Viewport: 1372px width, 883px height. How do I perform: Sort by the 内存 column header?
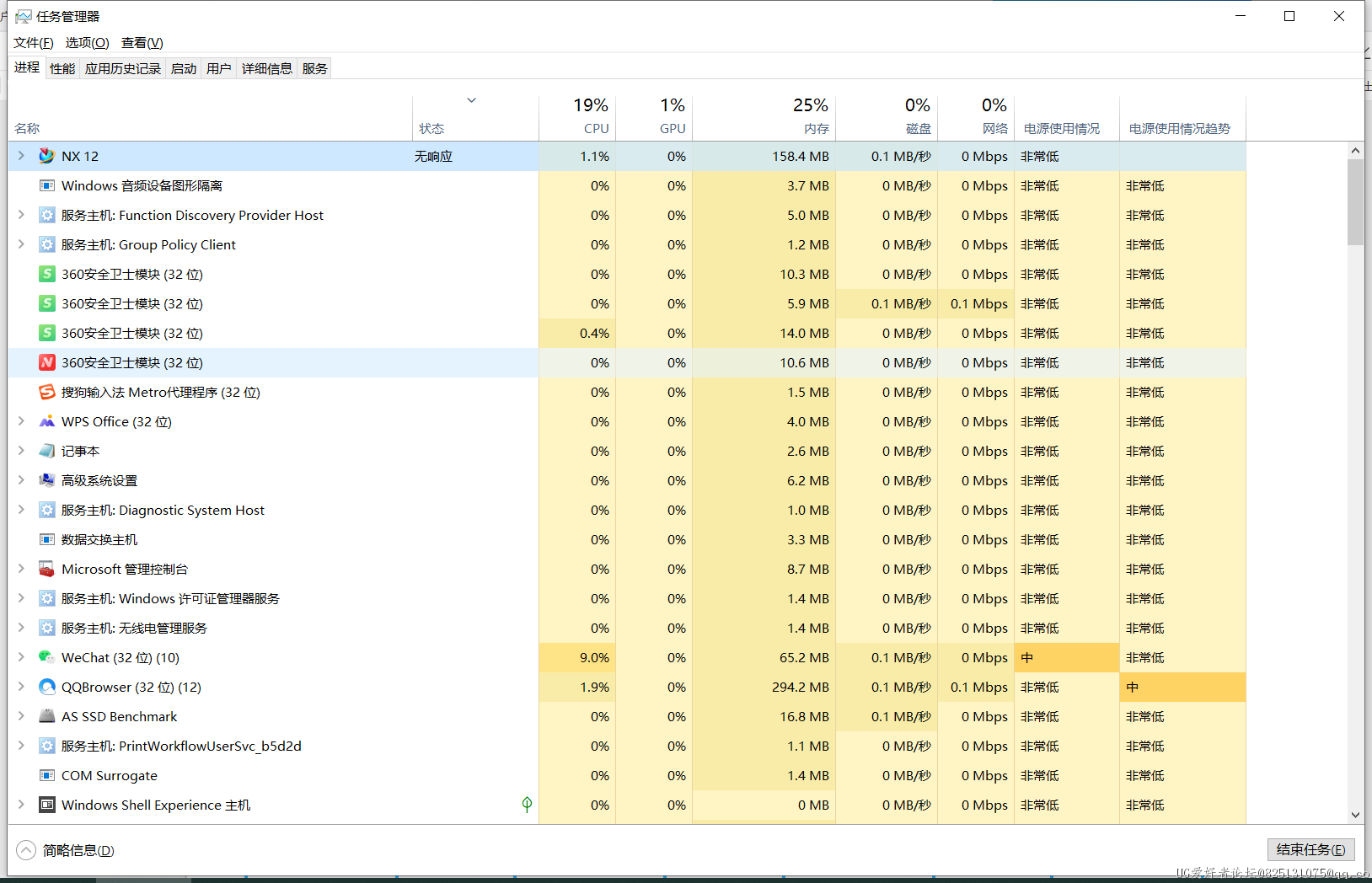point(764,116)
